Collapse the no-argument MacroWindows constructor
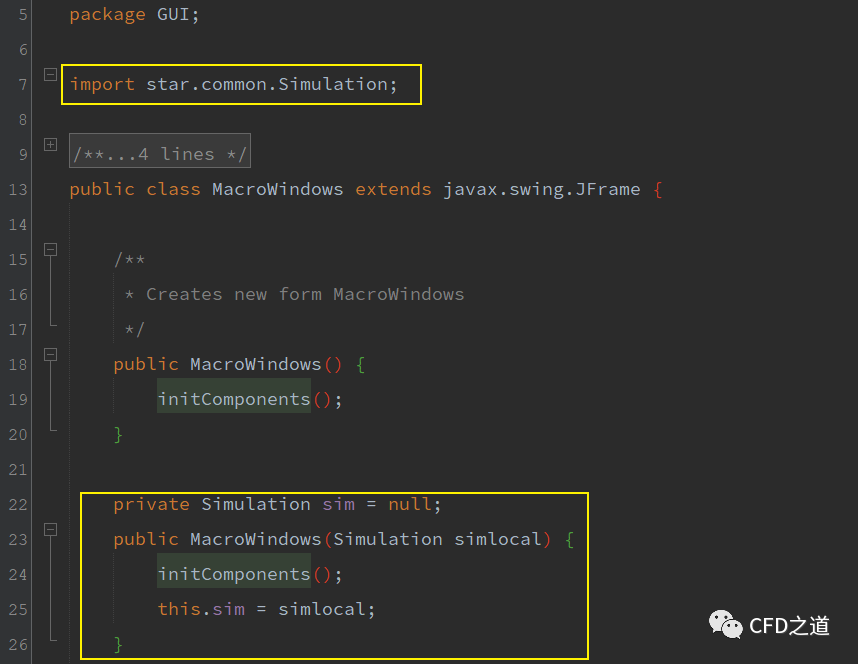The width and height of the screenshot is (858, 664). pos(50,354)
